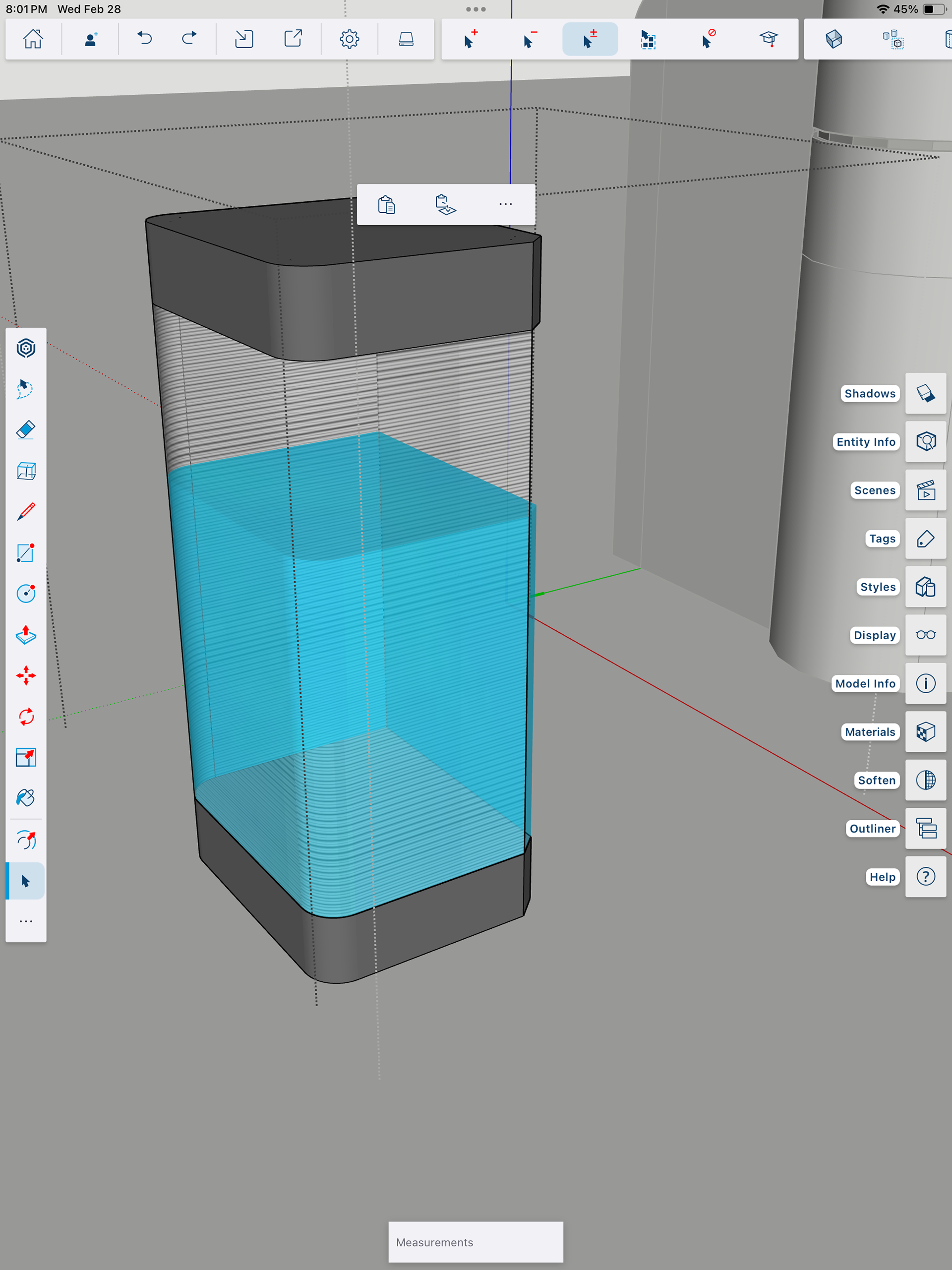Toggle subtract-from-selection modifier
Image resolution: width=952 pixels, height=1270 pixels.
coord(530,39)
